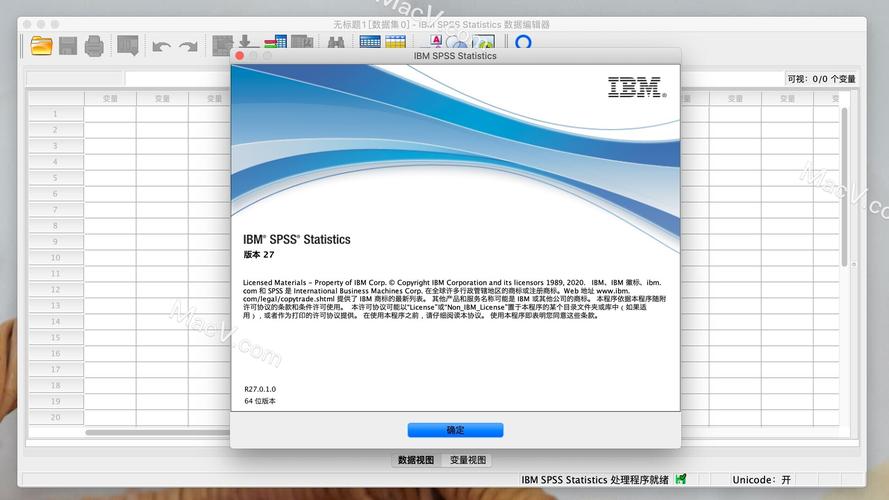
Task: Click the about dialog title bar text
Action: pos(455,56)
